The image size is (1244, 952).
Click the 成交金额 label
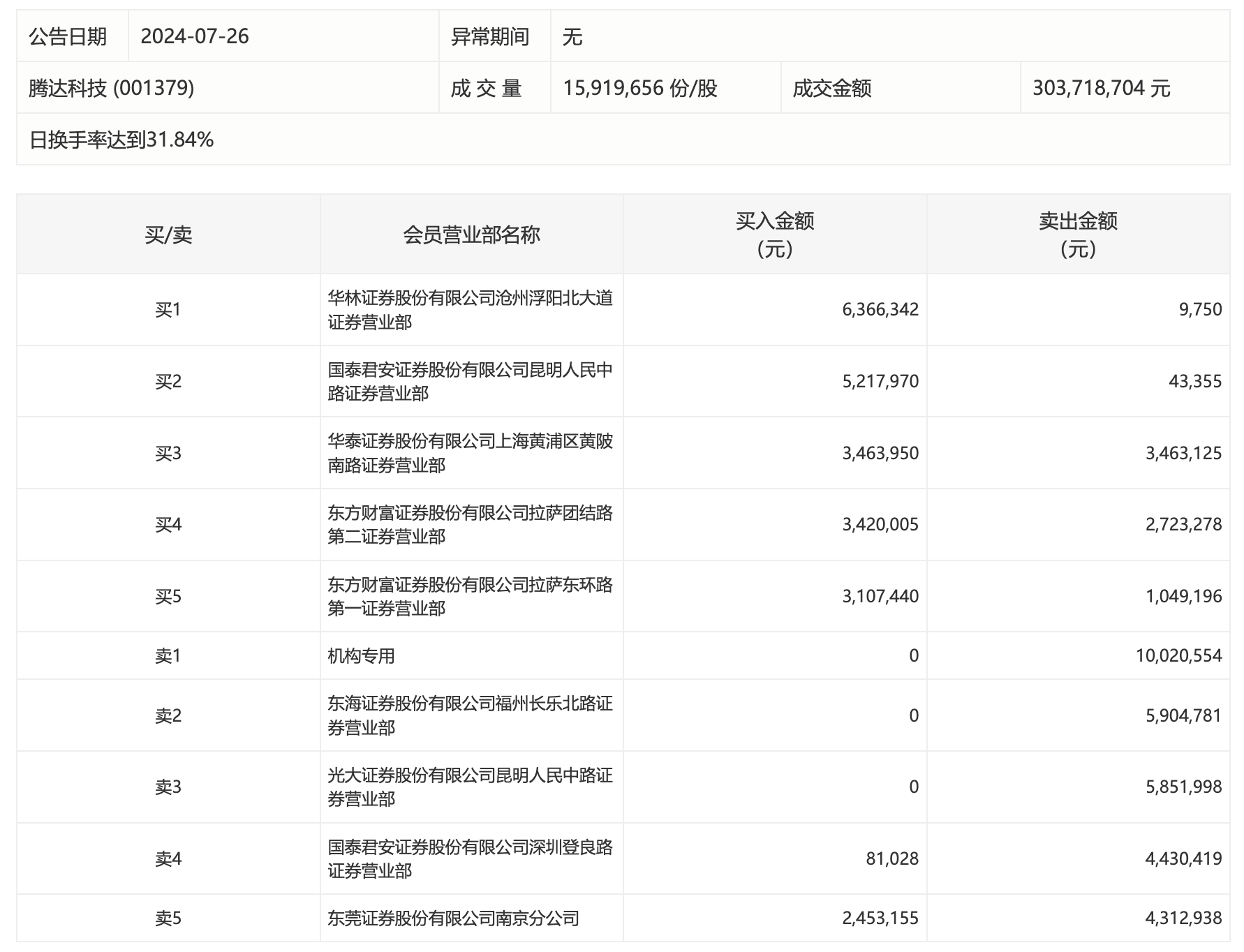point(832,88)
